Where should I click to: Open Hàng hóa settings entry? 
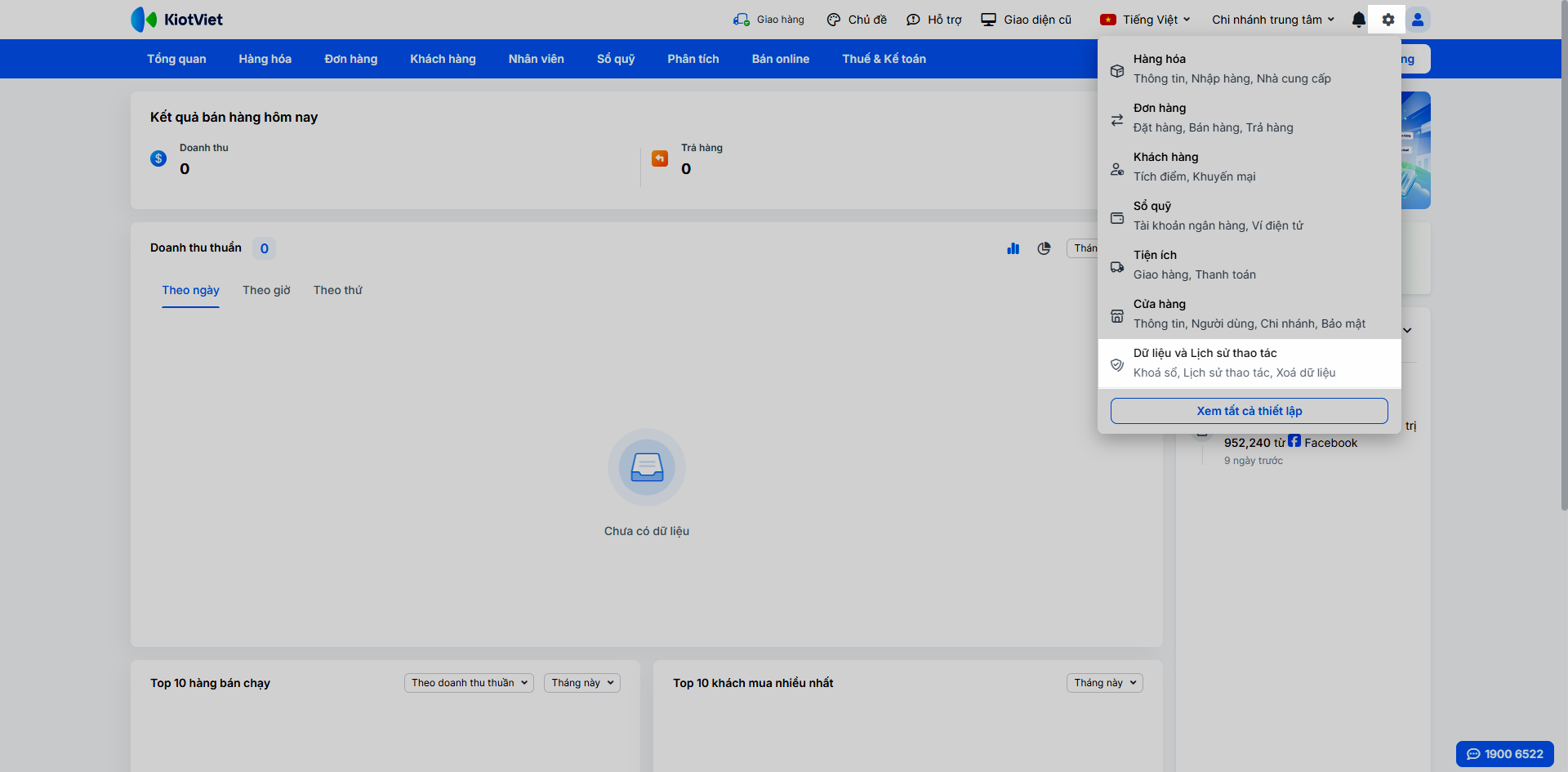click(1249, 69)
